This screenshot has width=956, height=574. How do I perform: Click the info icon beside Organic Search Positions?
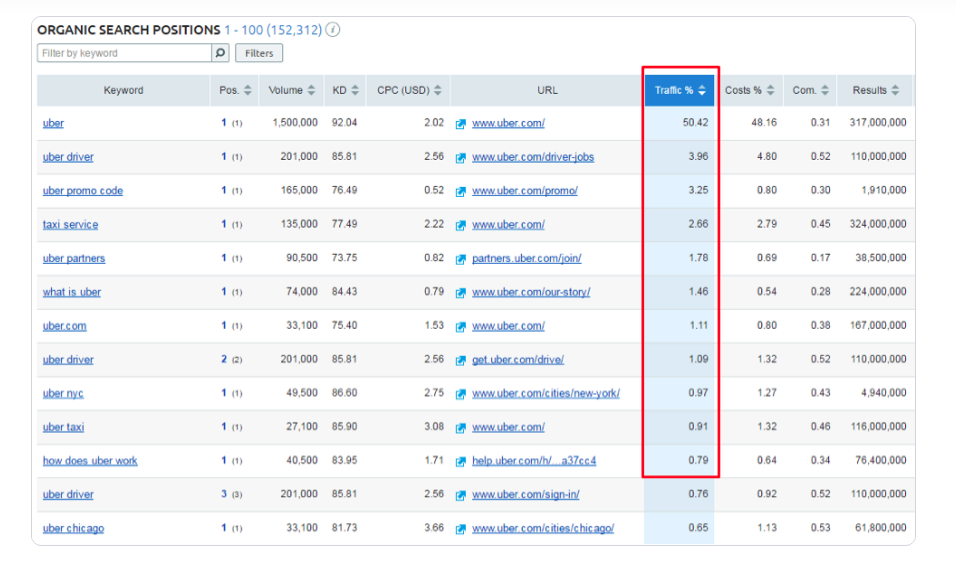(x=332, y=29)
